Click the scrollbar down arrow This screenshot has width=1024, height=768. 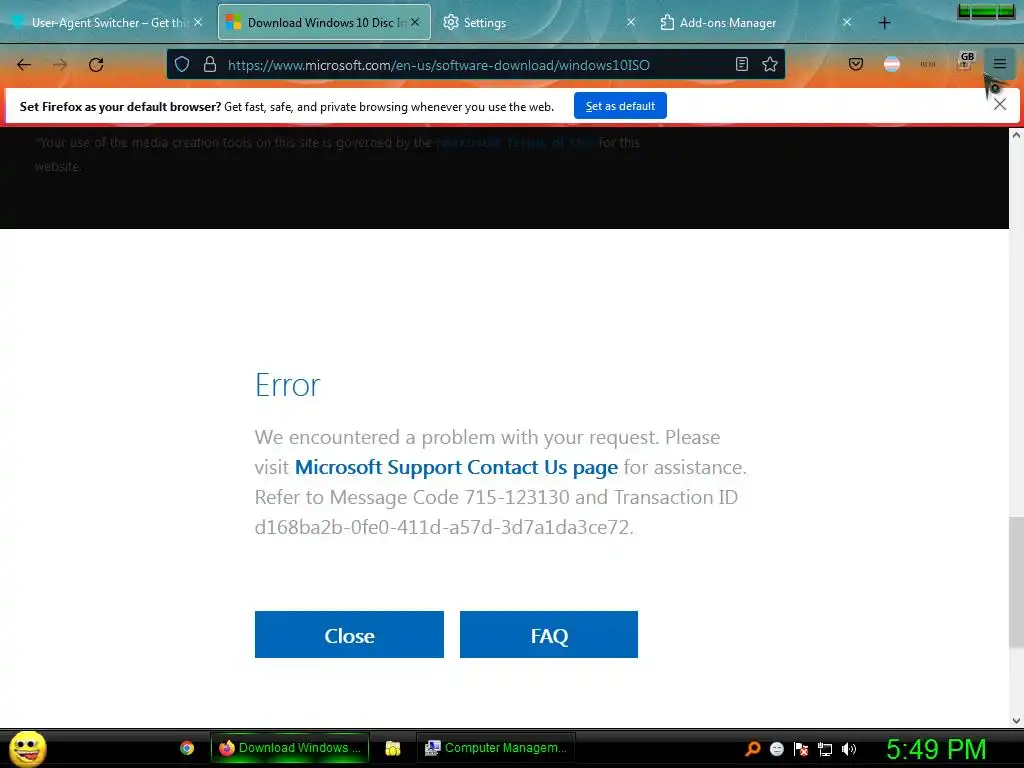click(1016, 720)
